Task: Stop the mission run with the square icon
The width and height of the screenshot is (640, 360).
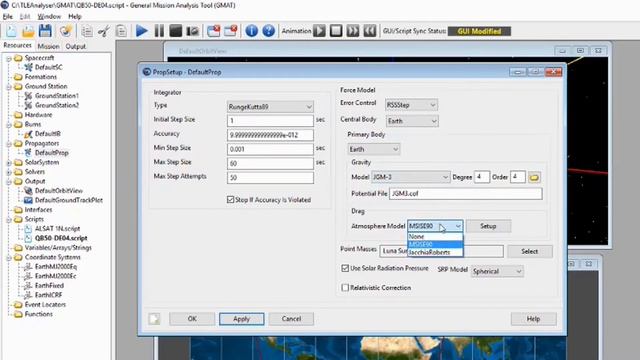Action: point(176,31)
